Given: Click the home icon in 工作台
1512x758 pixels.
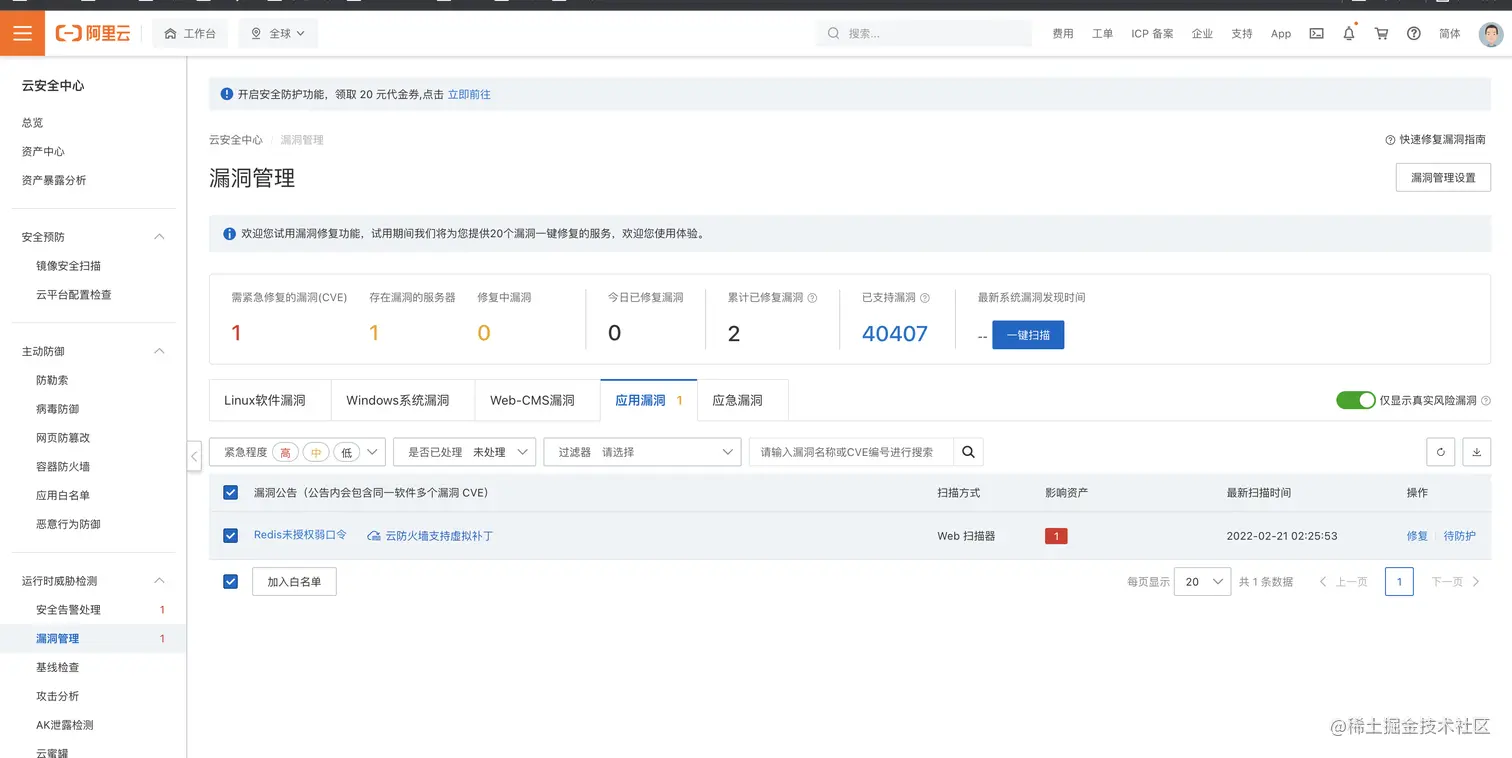Looking at the screenshot, I should [170, 34].
